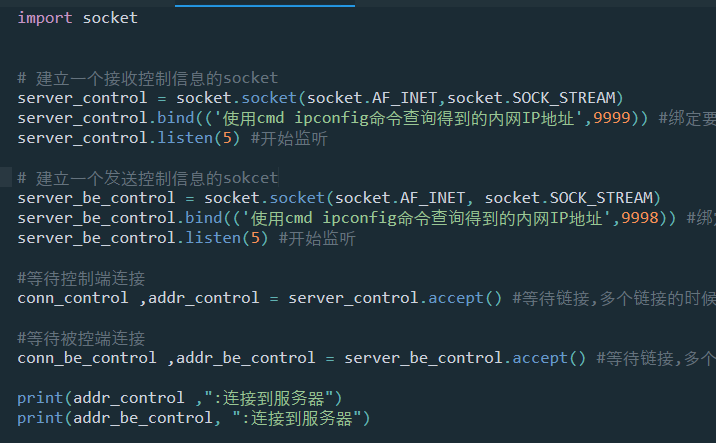
Task: Click the comment #等待控制端连接
Action: click(81, 278)
